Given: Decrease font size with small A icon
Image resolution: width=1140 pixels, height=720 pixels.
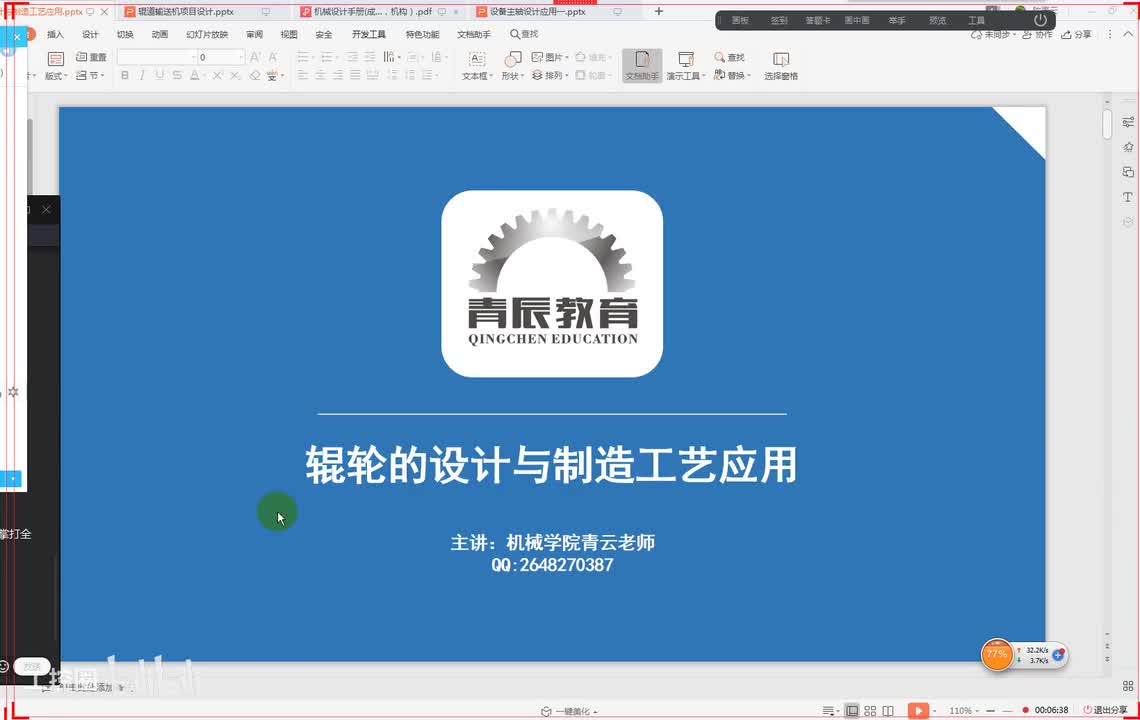Looking at the screenshot, I should point(273,57).
